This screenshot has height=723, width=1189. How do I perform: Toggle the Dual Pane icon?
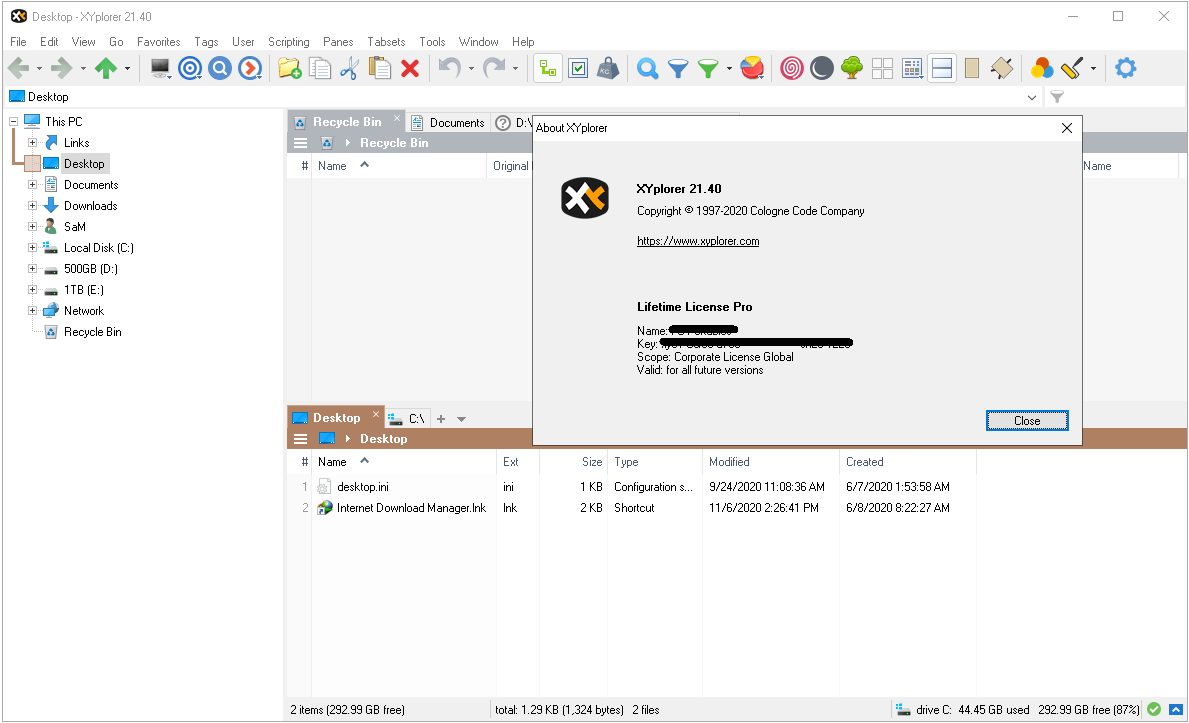[942, 68]
